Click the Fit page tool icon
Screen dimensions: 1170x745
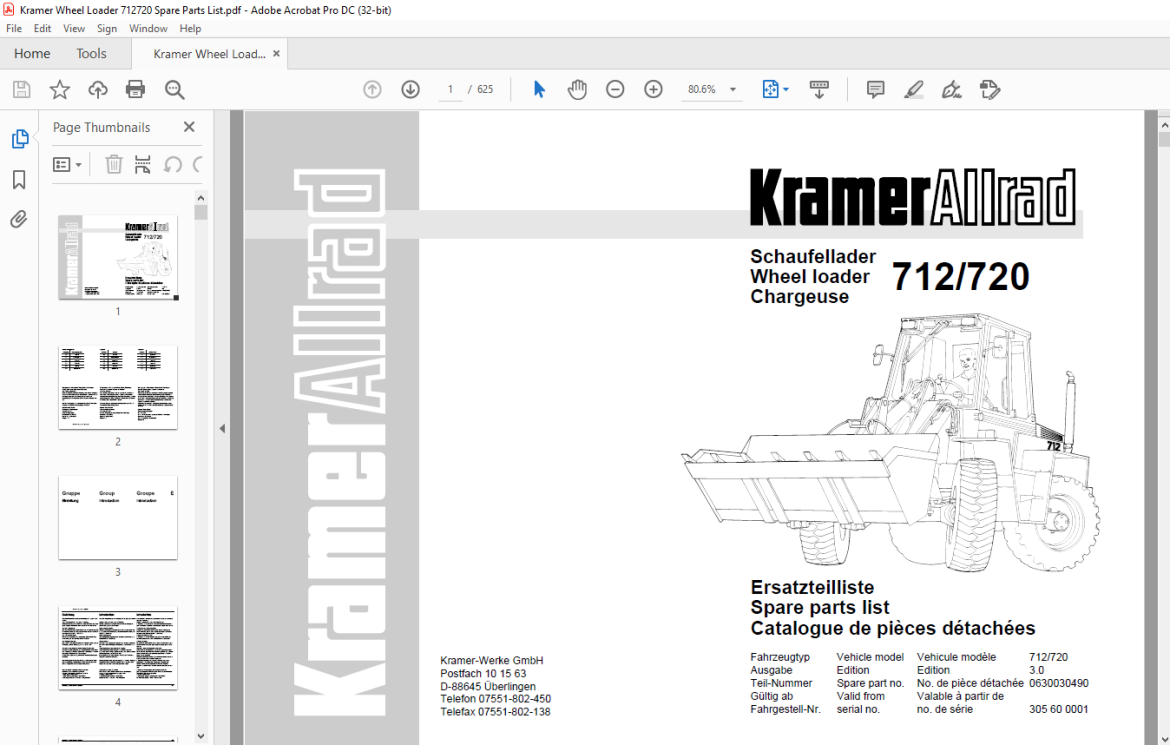(x=770, y=90)
